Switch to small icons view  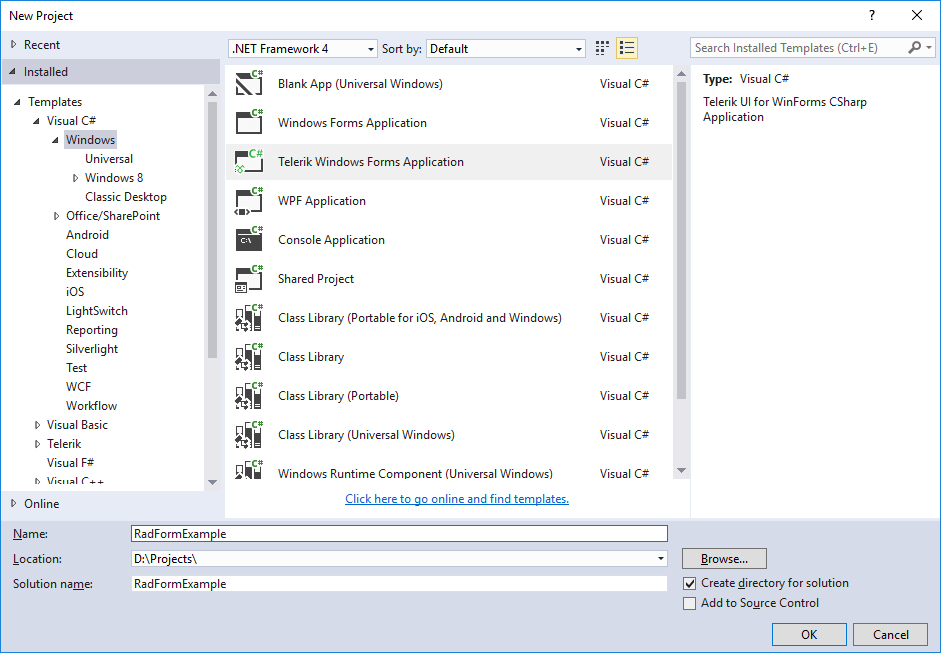601,47
